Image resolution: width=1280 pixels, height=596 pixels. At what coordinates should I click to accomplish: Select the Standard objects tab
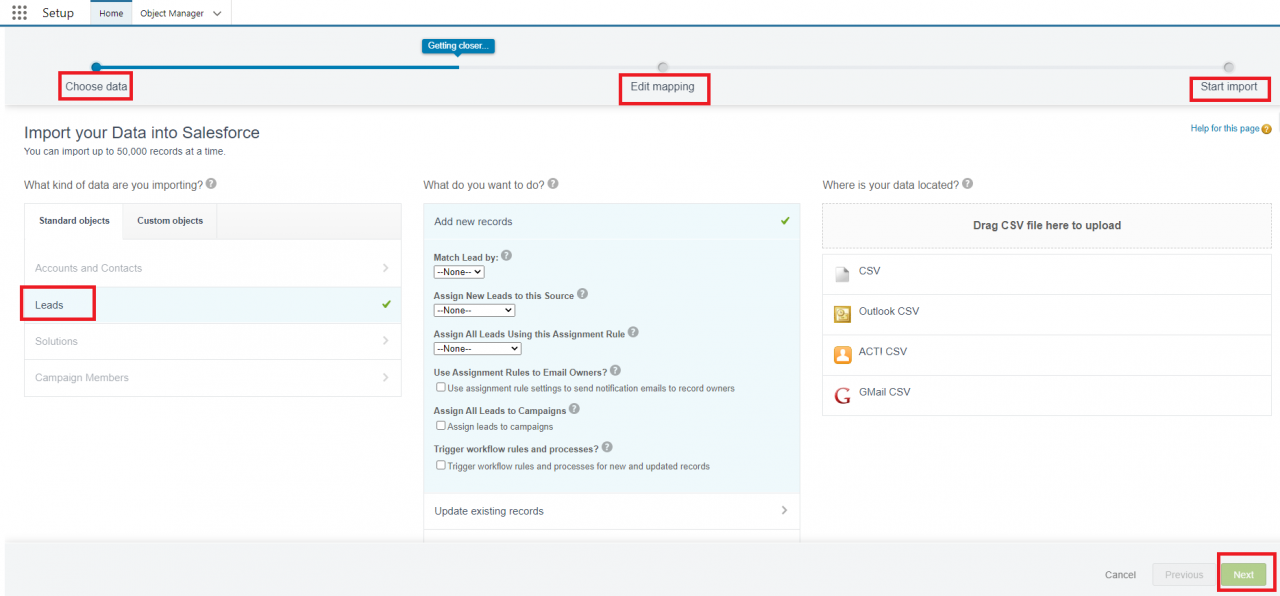point(74,221)
